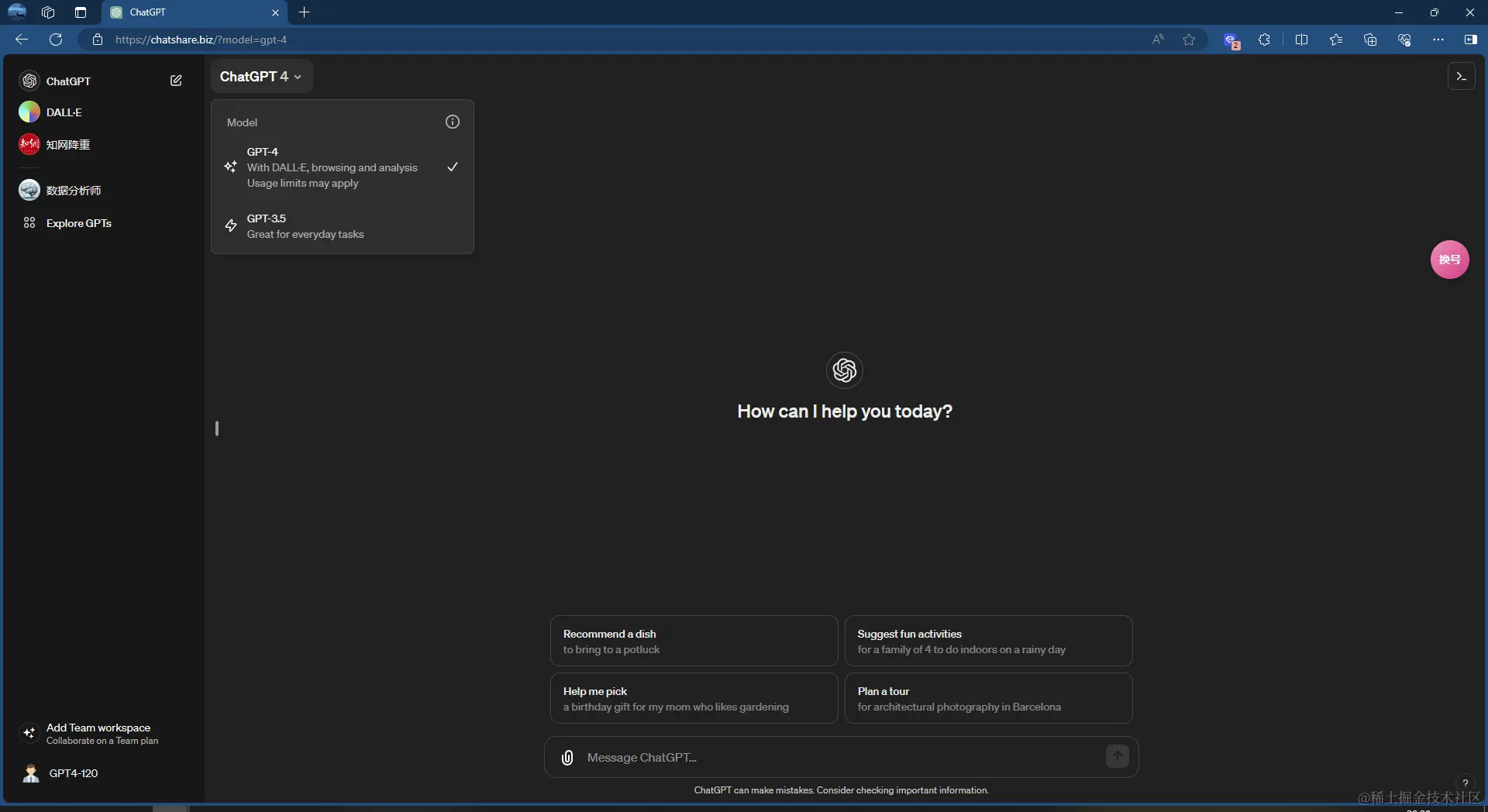Click the attach file paperclip icon
This screenshot has width=1488, height=812.
(x=567, y=757)
